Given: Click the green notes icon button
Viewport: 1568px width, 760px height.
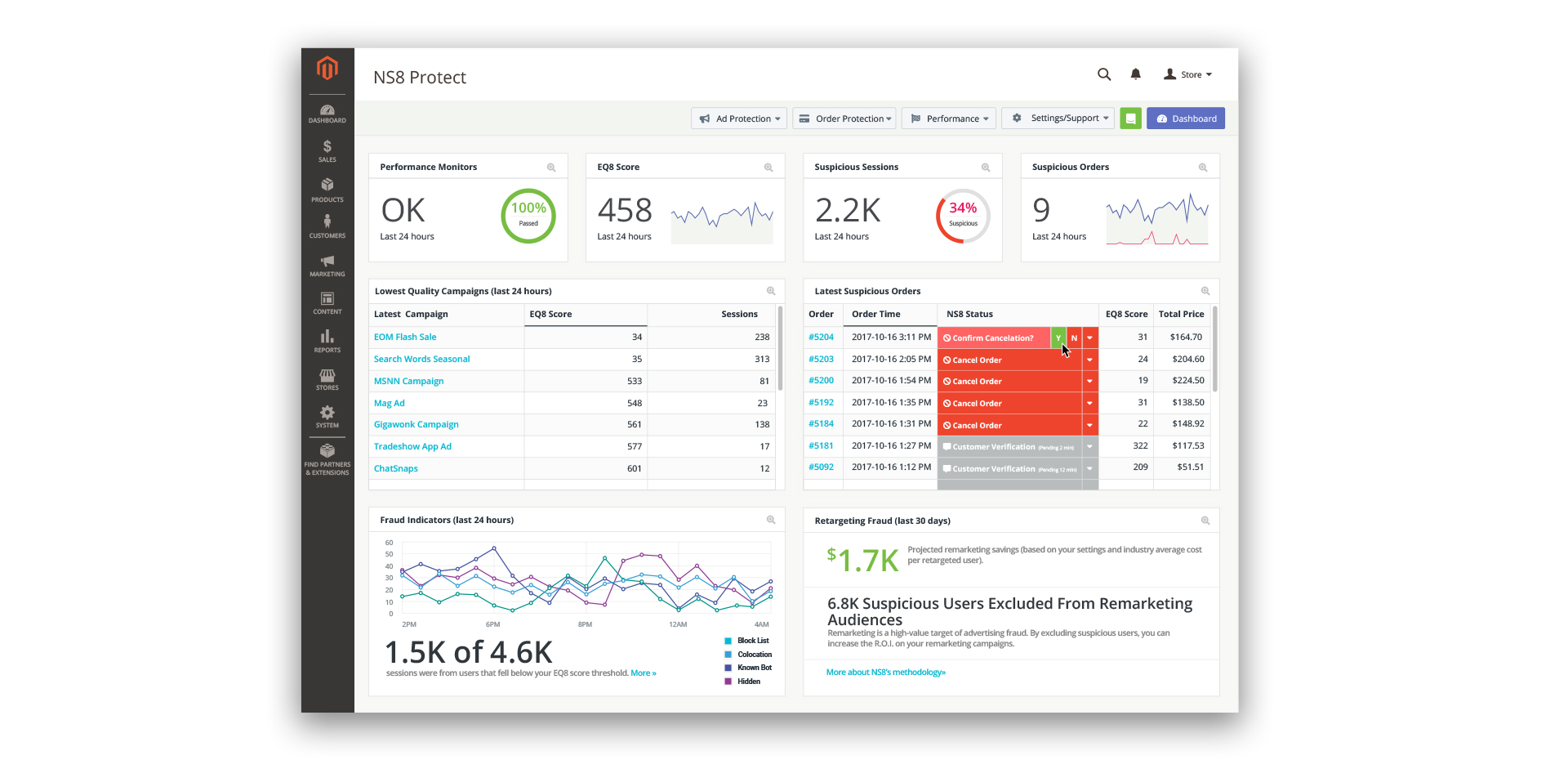Looking at the screenshot, I should click(x=1130, y=118).
